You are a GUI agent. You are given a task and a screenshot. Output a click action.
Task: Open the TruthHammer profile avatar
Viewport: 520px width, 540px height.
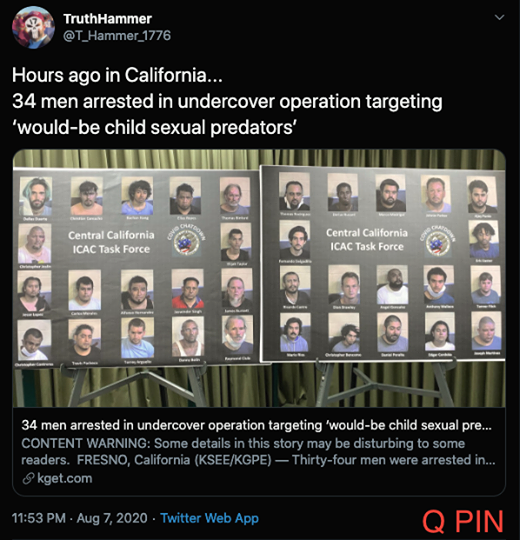tap(33, 27)
